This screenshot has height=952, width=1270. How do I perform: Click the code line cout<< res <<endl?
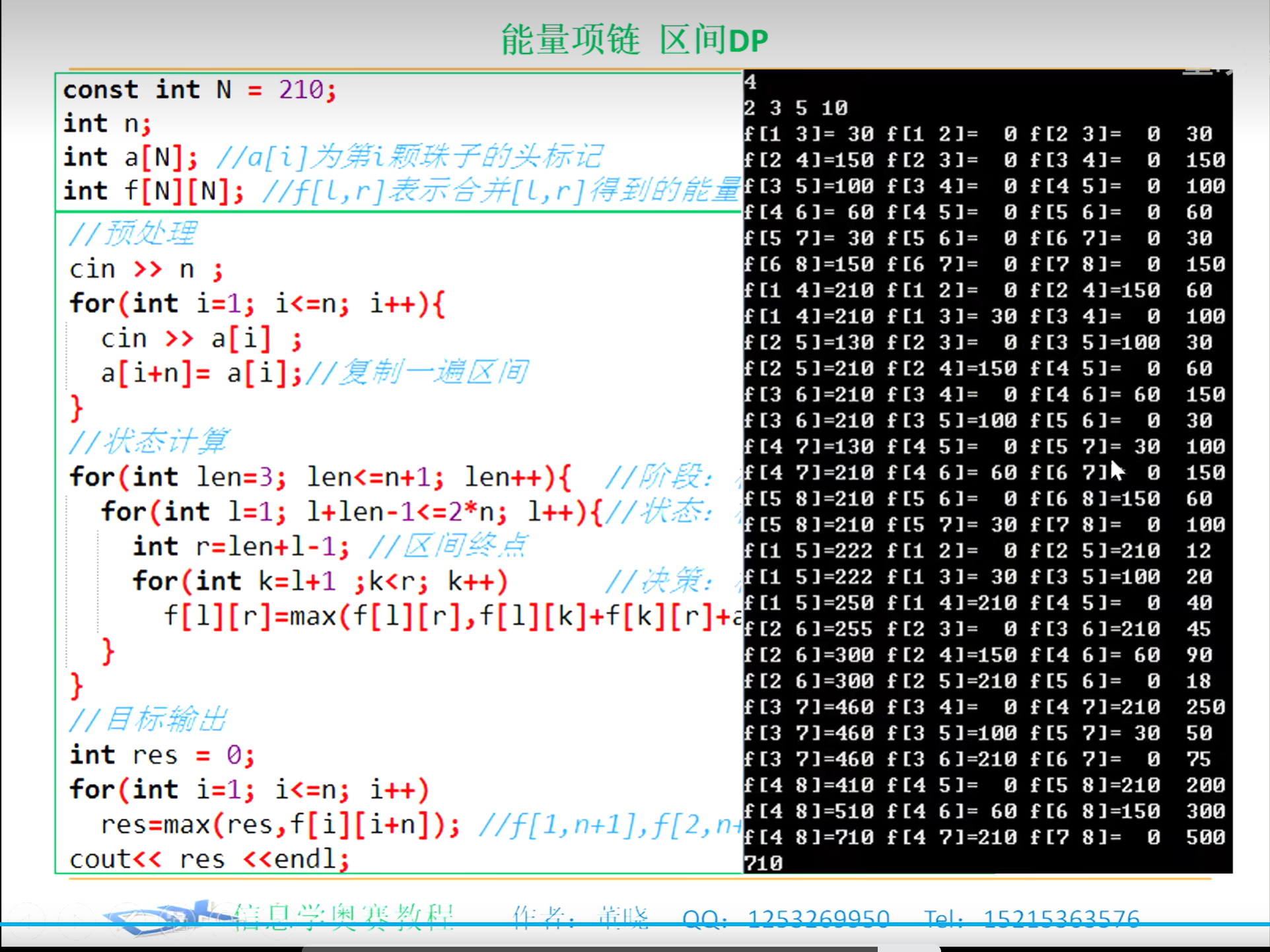[x=209, y=859]
